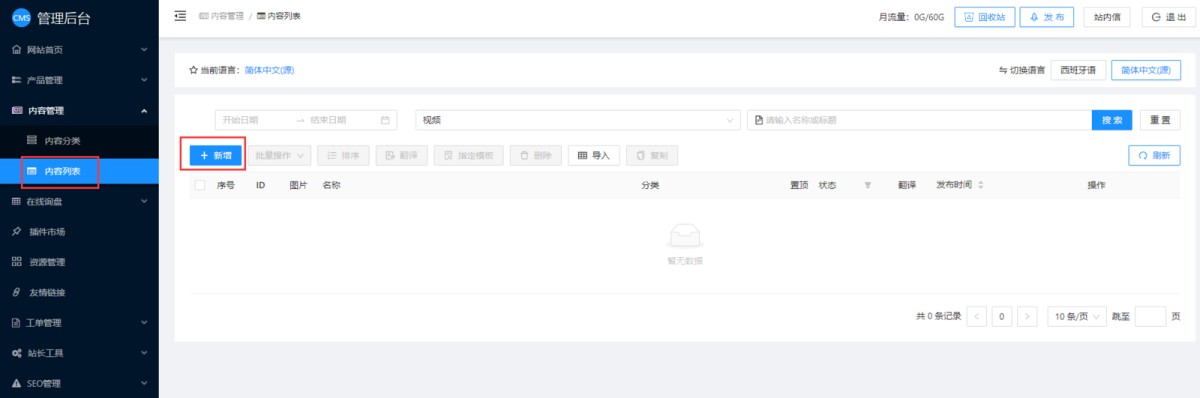Click the 操作 column header
Image resolution: width=1200 pixels, height=398 pixels.
click(x=1096, y=185)
